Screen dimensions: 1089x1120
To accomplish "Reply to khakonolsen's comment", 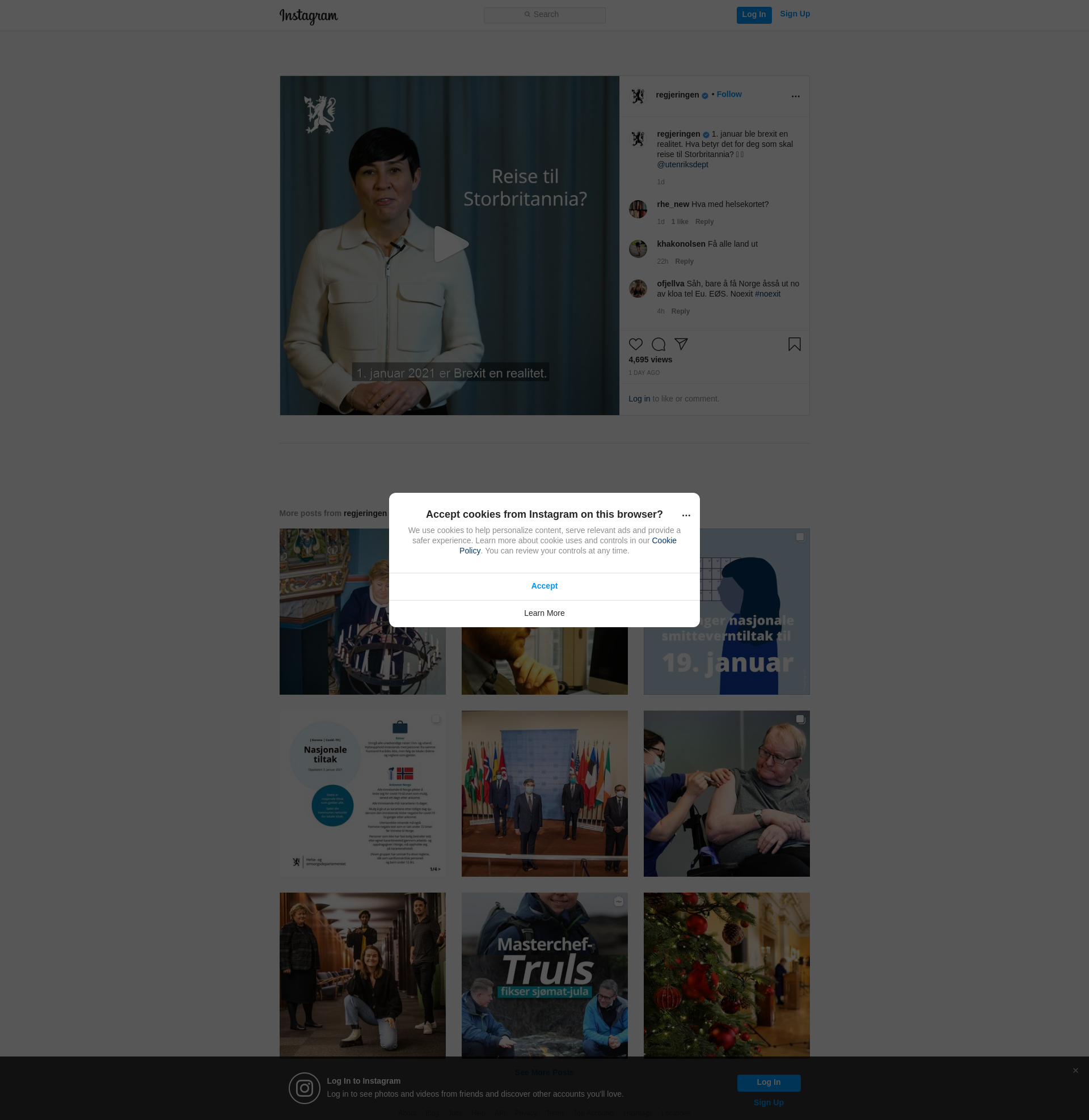I will click(684, 261).
